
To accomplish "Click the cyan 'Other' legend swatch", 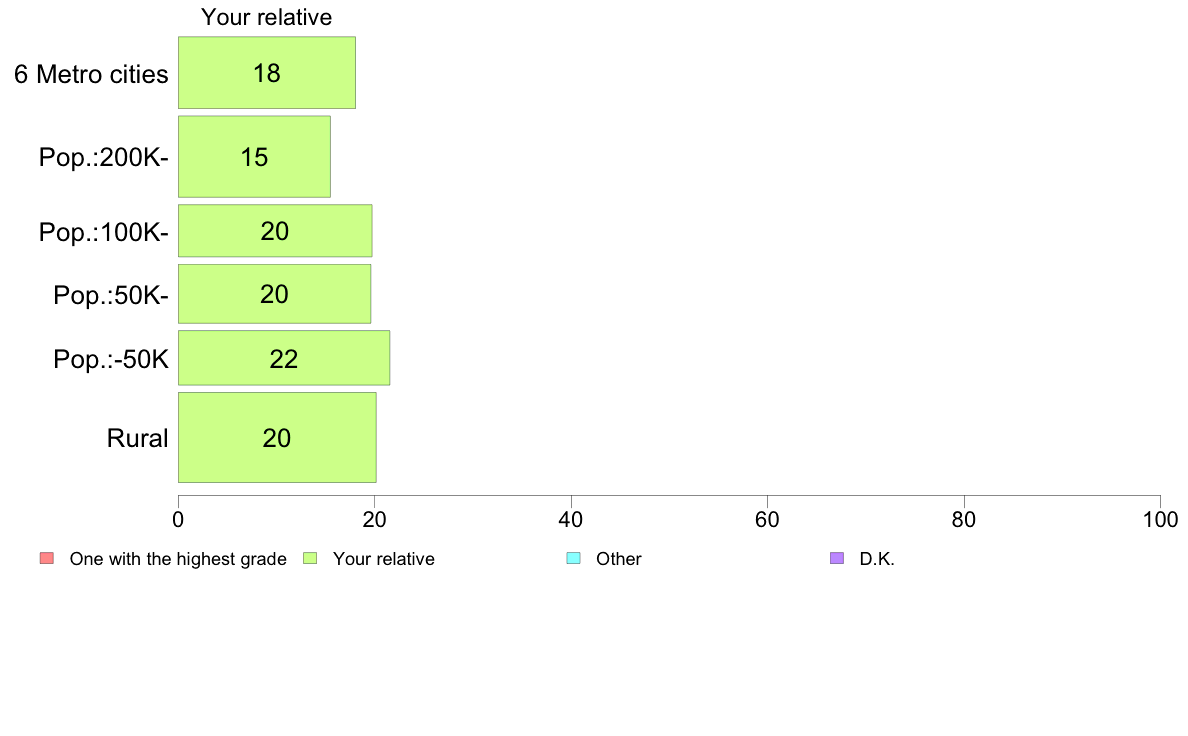I will coord(574,559).
